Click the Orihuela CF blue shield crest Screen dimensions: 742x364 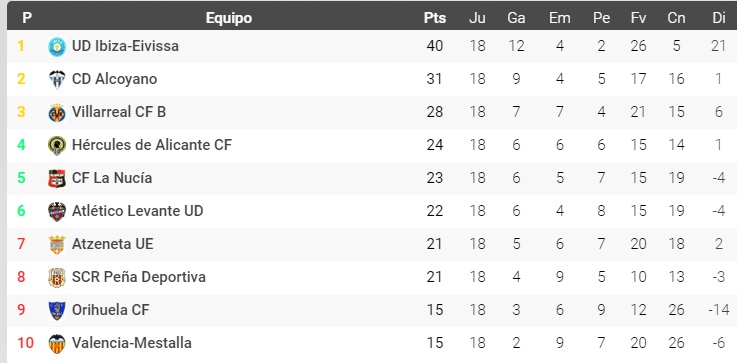coord(57,311)
